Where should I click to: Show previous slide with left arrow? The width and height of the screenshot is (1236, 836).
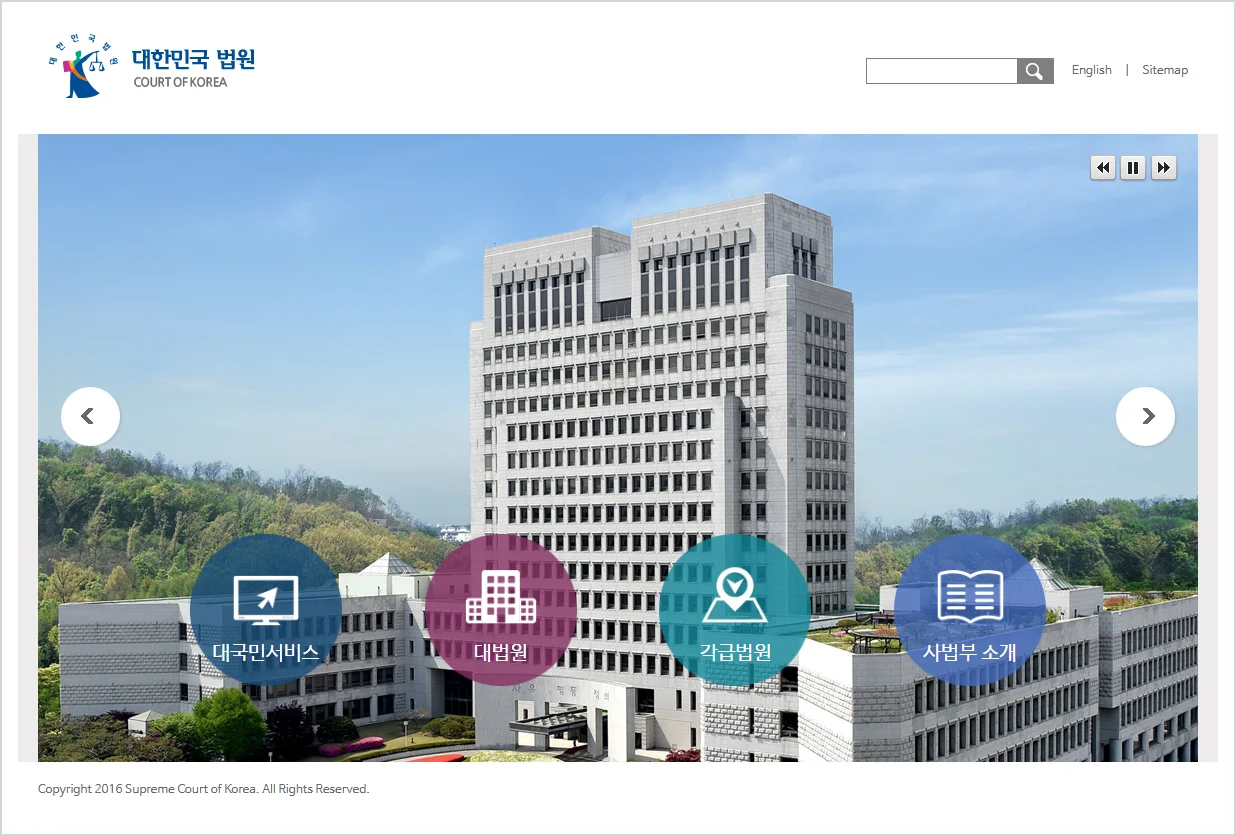pyautogui.click(x=90, y=416)
